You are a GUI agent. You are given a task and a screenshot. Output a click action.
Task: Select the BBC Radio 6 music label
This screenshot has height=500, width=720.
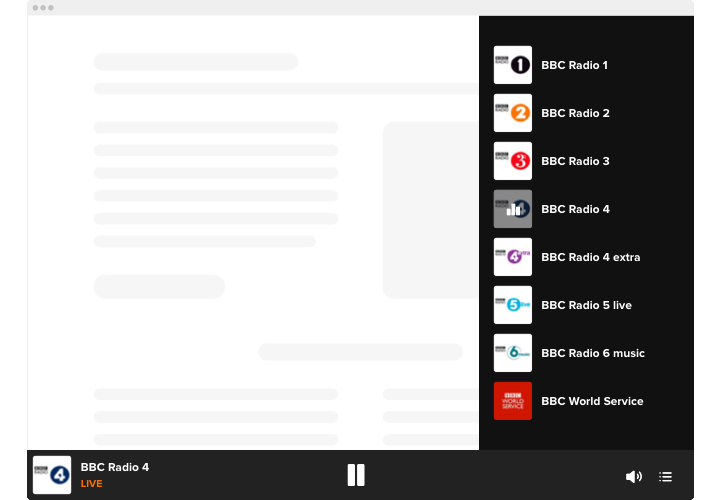pos(593,353)
